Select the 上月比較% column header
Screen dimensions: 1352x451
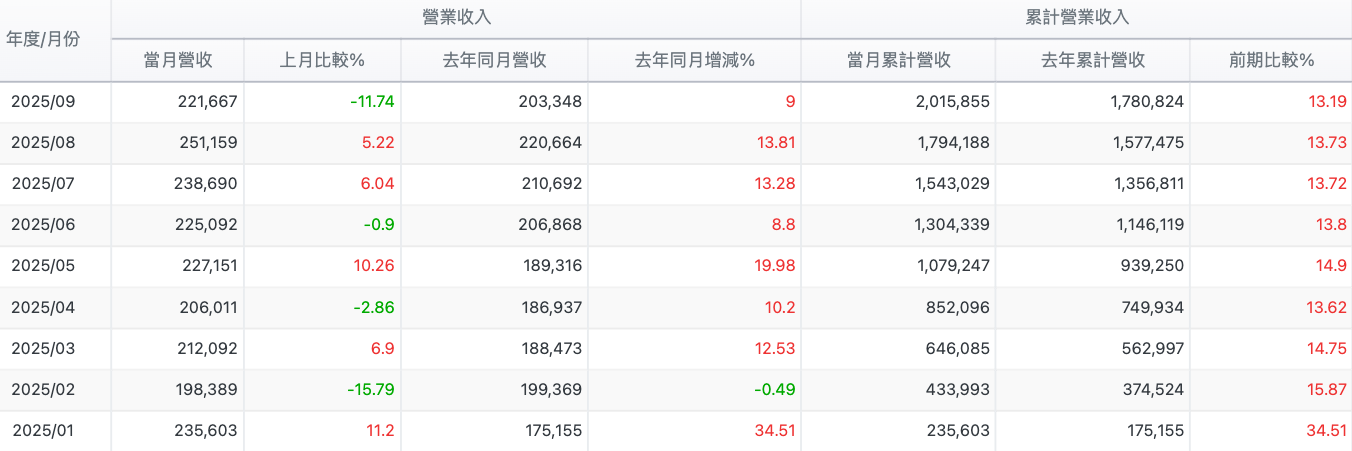click(x=322, y=60)
